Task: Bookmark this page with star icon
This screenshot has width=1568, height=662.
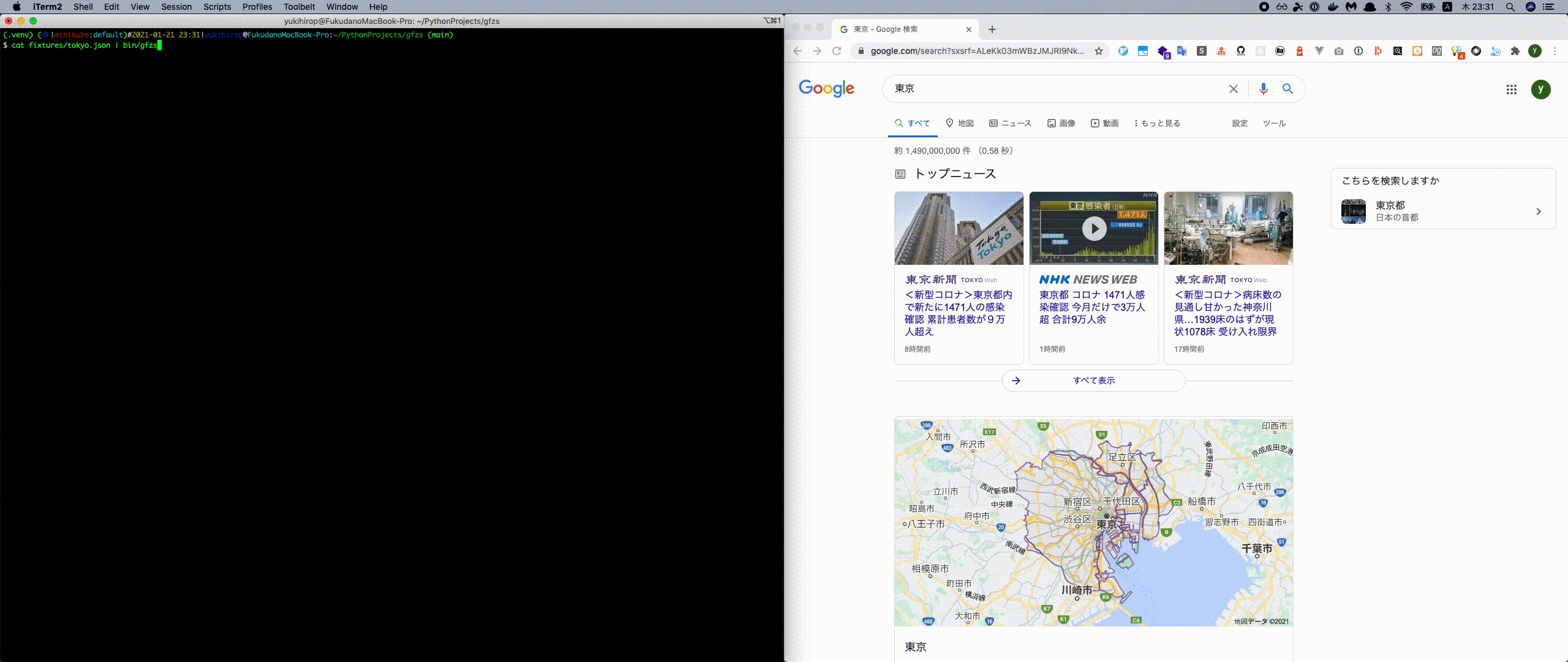Action: 1099,51
